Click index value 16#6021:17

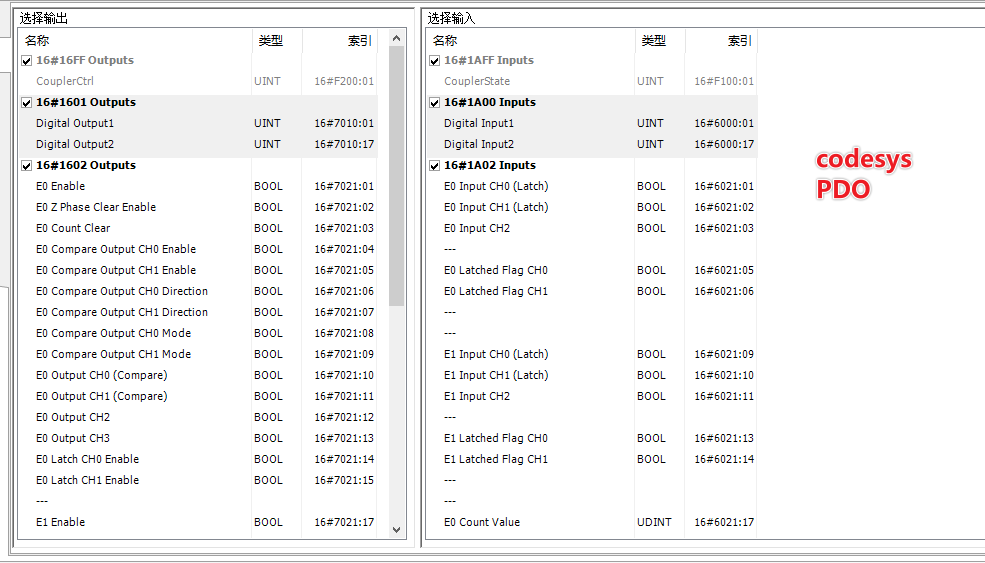(x=724, y=522)
